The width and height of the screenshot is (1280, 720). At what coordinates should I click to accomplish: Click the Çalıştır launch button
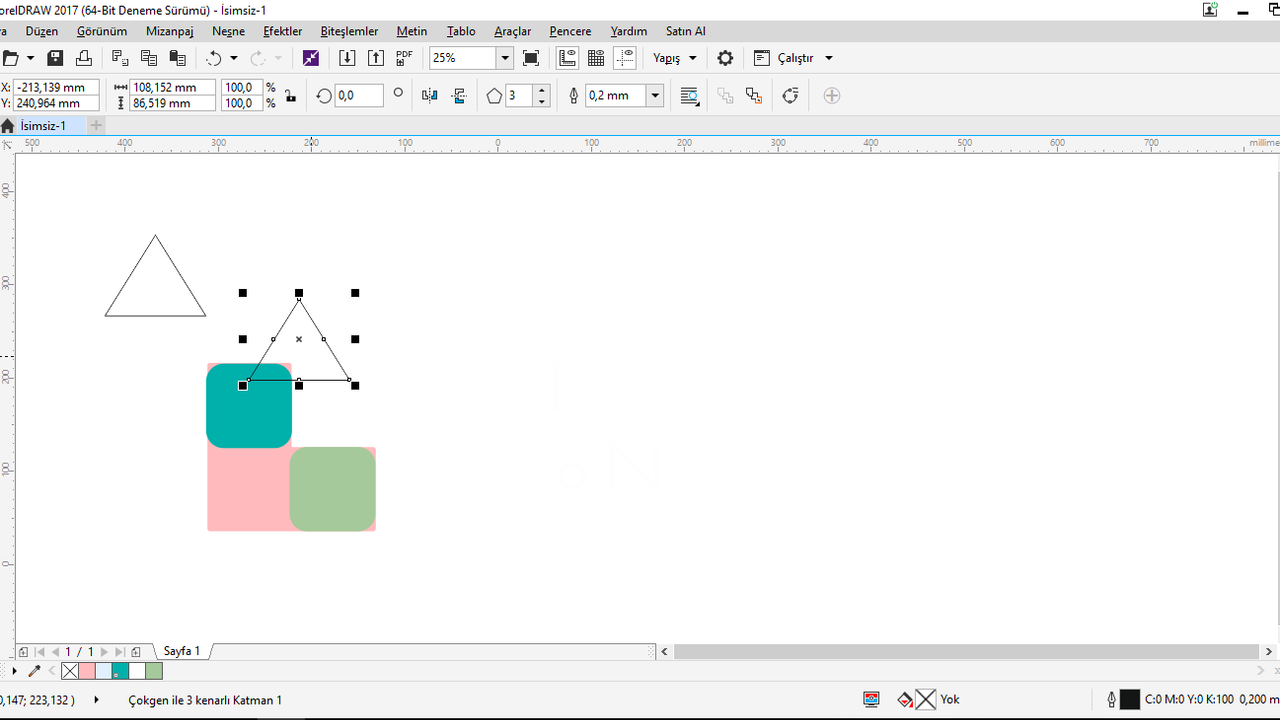pos(794,58)
